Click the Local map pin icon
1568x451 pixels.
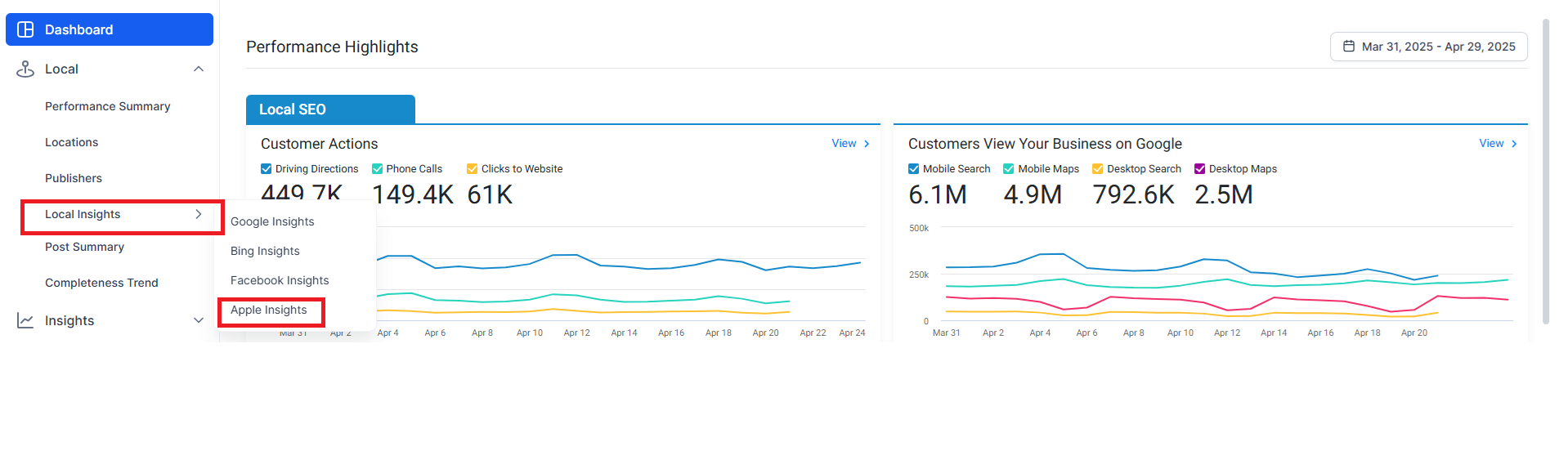click(x=25, y=69)
